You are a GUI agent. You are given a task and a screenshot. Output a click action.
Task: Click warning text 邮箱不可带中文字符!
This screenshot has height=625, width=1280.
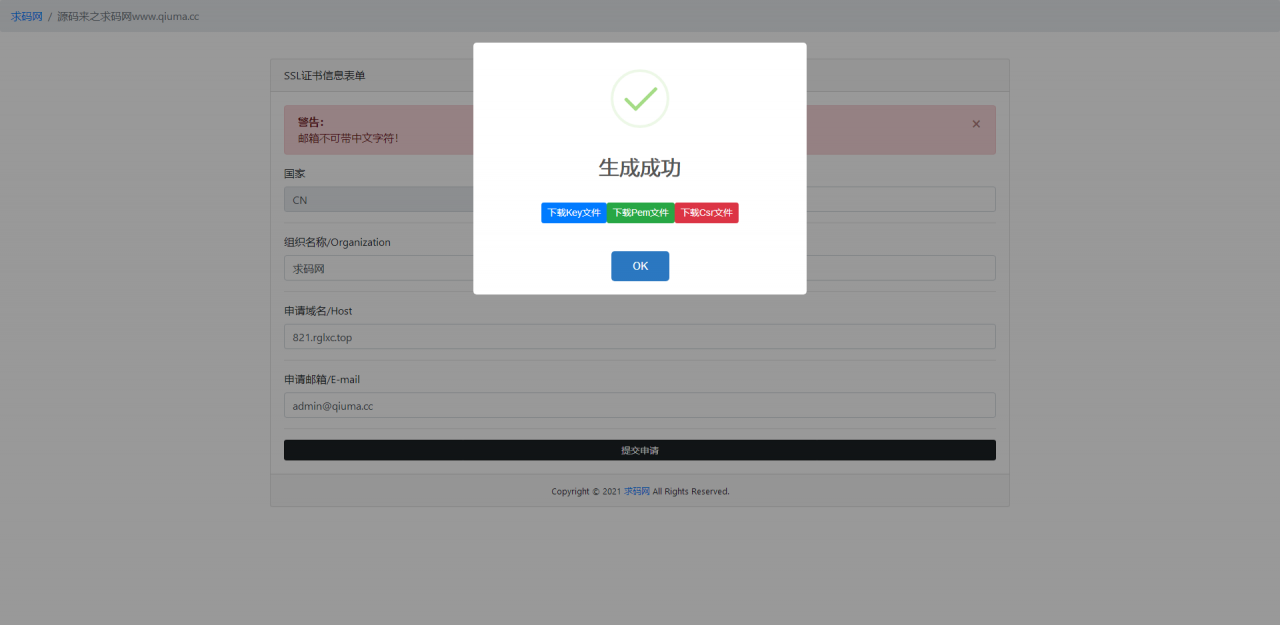(349, 138)
